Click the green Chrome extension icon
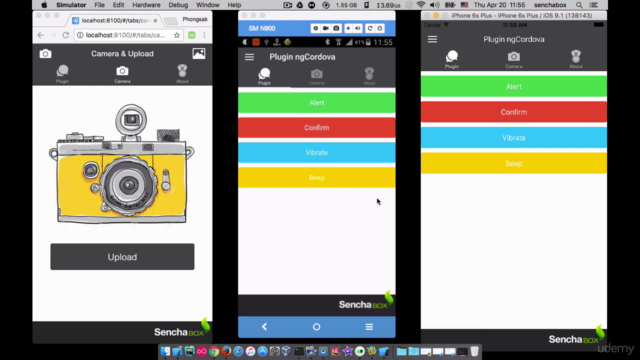640x360 pixels. click(191, 35)
